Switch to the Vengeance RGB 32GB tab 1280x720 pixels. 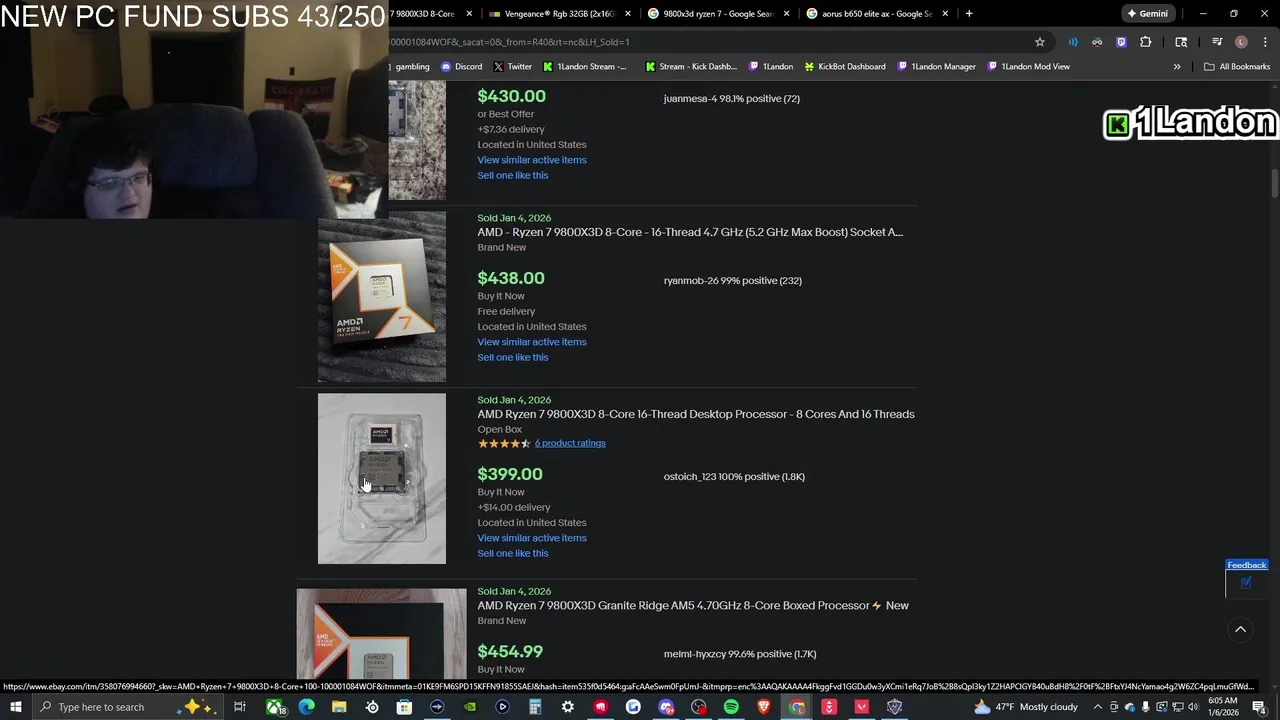[560, 14]
